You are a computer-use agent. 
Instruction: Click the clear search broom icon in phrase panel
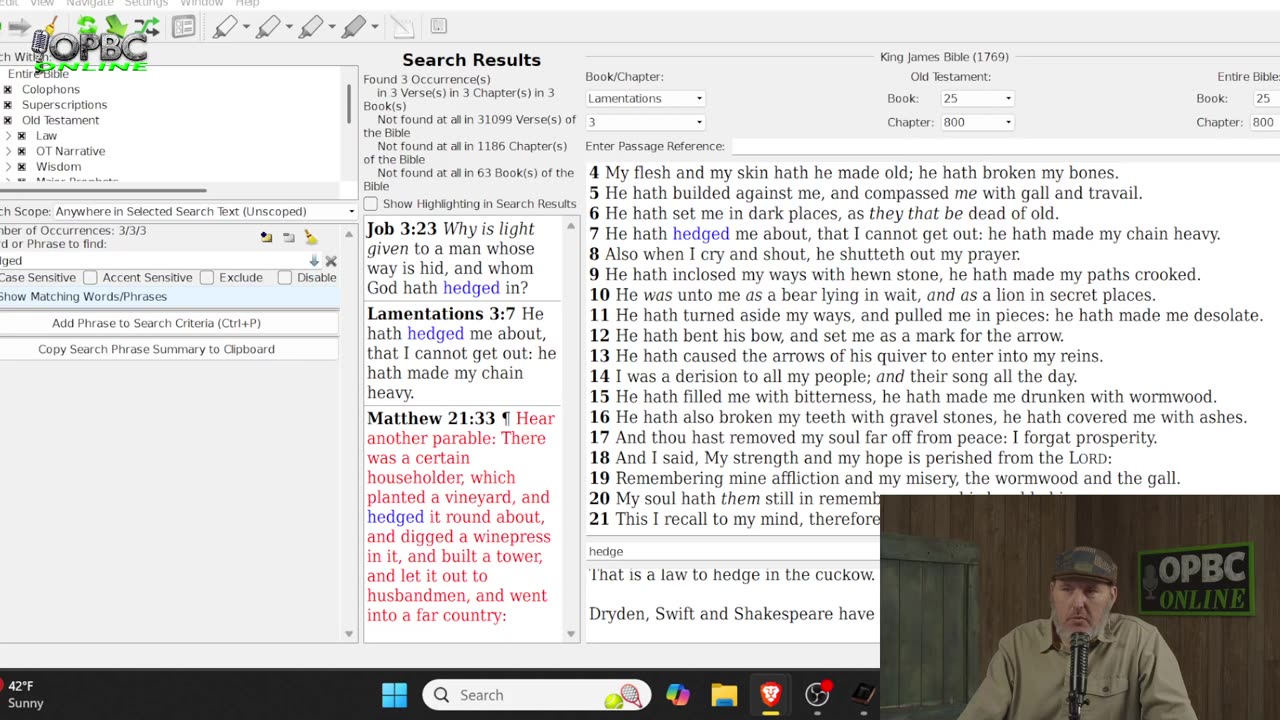click(x=310, y=237)
